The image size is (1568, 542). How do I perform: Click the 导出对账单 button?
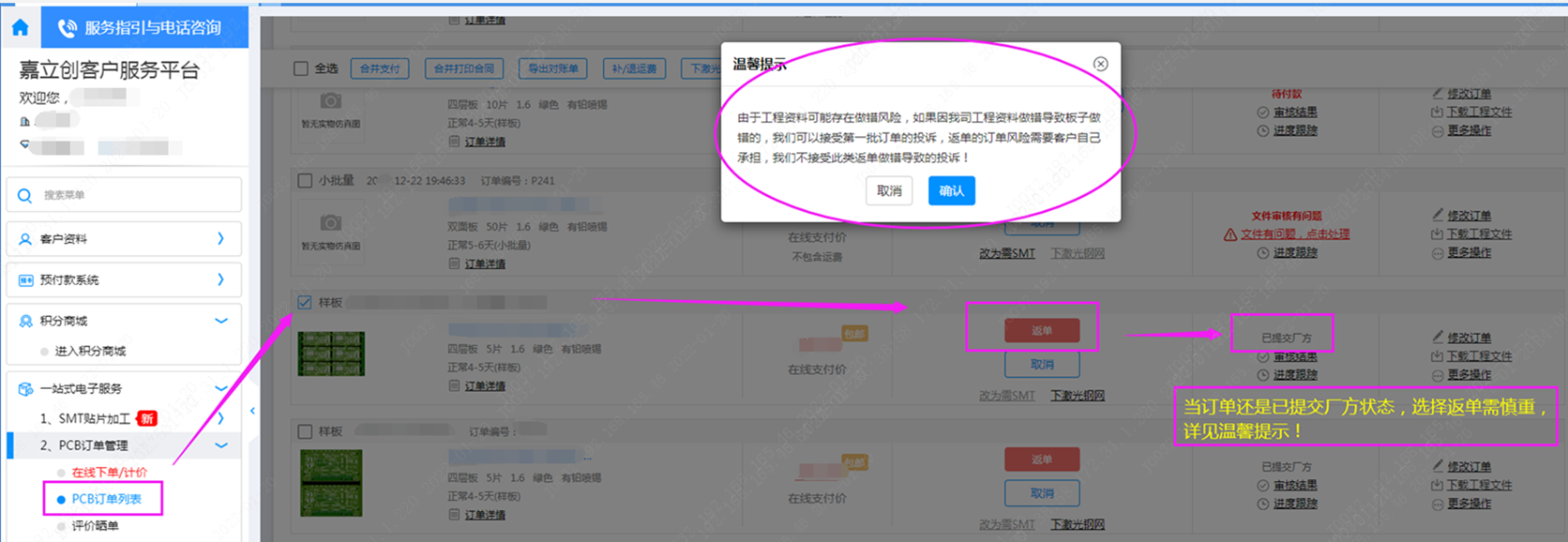(552, 68)
